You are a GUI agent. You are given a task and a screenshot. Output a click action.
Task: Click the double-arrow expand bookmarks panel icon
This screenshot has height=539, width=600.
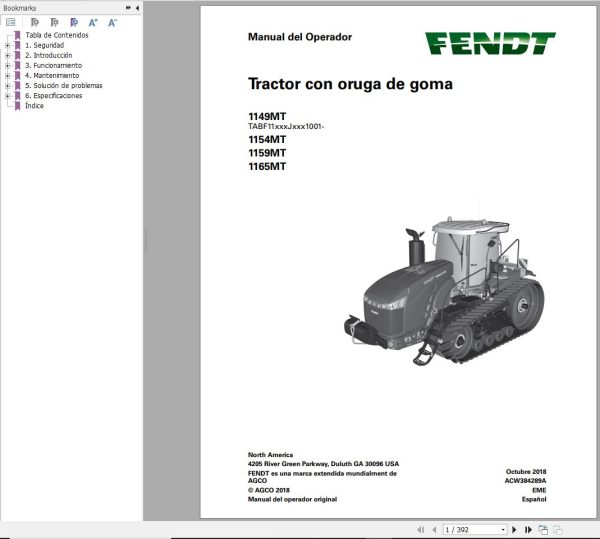[128, 8]
